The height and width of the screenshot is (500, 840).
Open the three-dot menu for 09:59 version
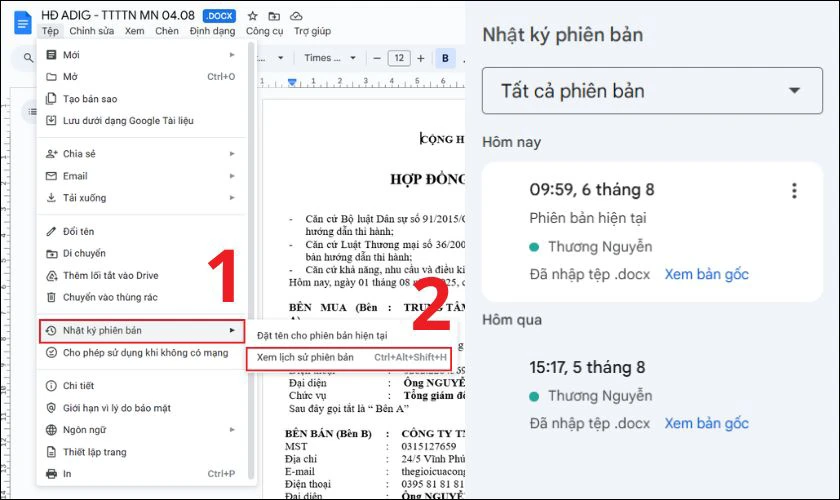point(794,190)
